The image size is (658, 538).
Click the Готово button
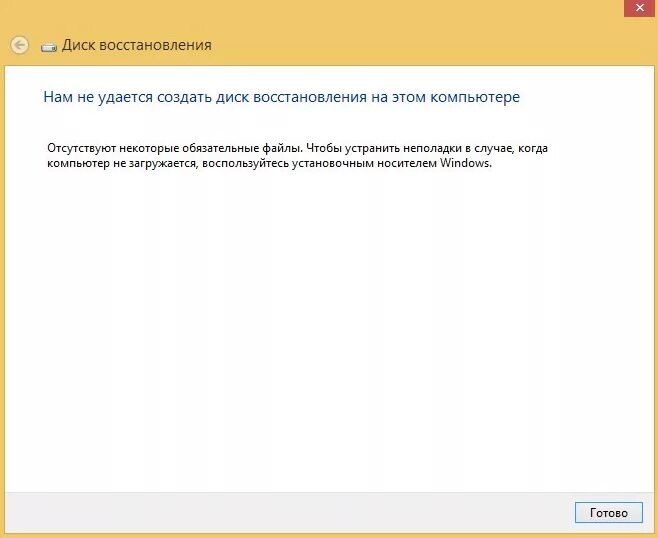(608, 512)
